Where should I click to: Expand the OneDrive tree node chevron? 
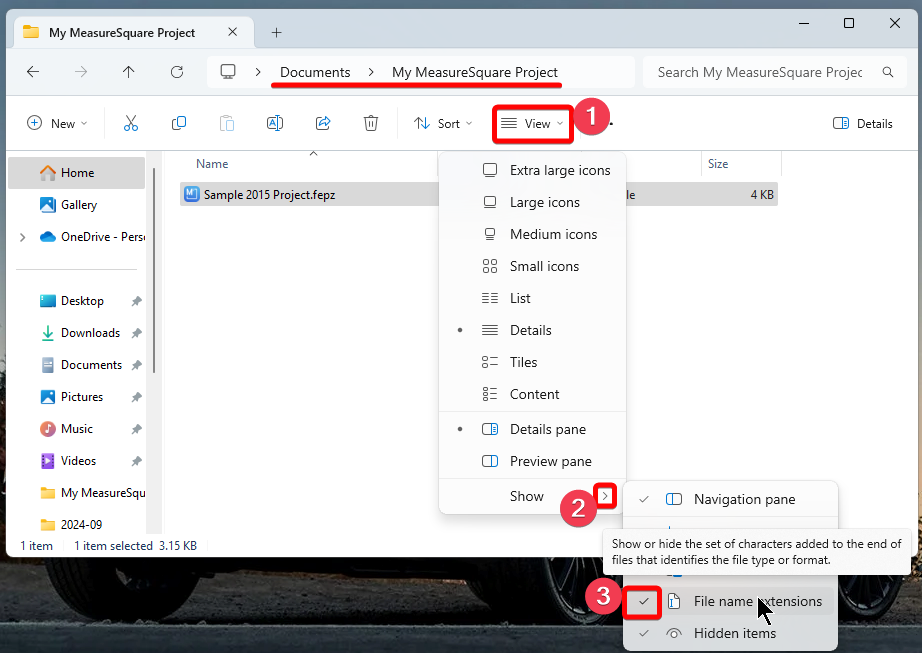click(22, 237)
